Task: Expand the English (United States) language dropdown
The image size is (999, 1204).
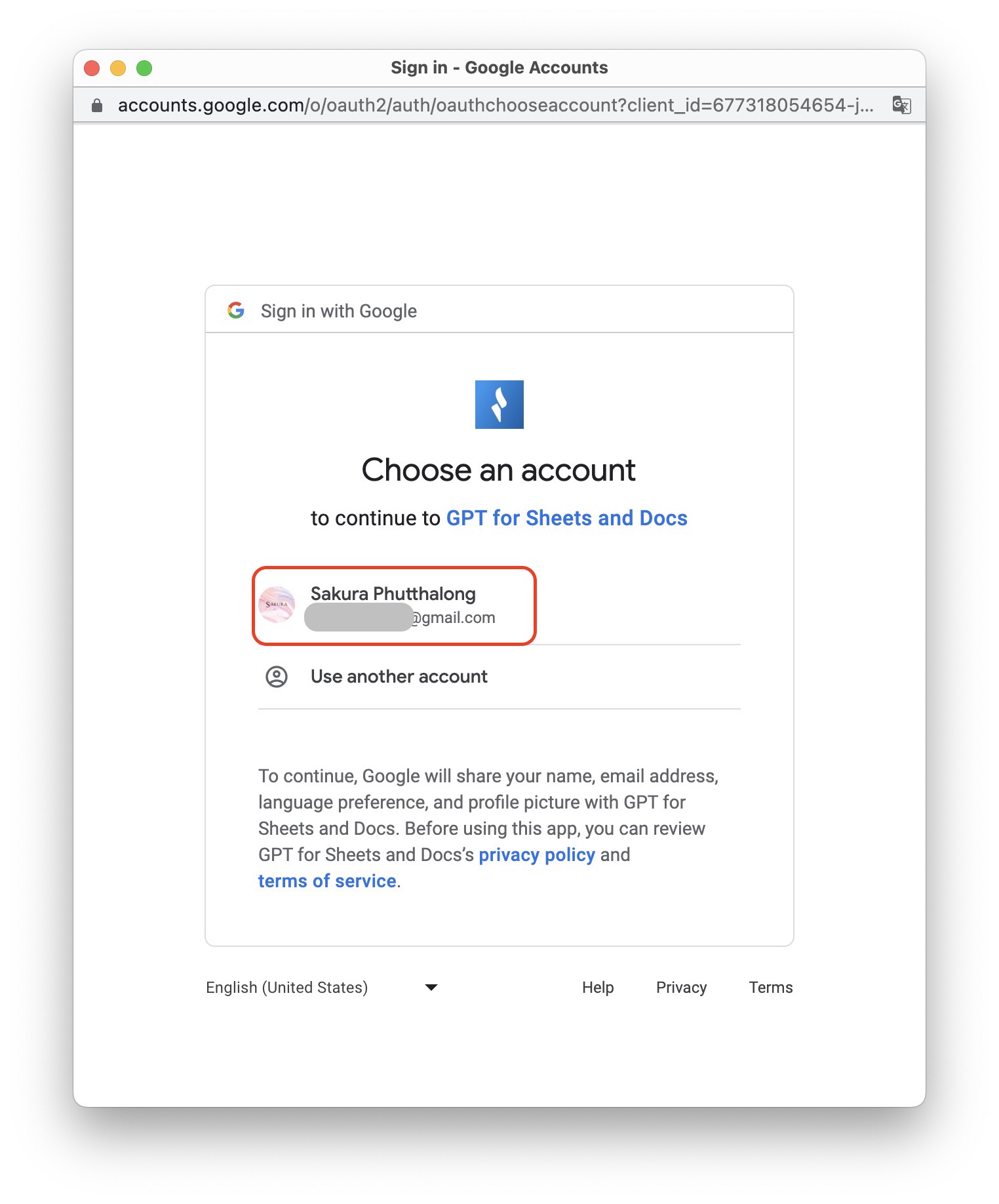Action: coord(321,987)
